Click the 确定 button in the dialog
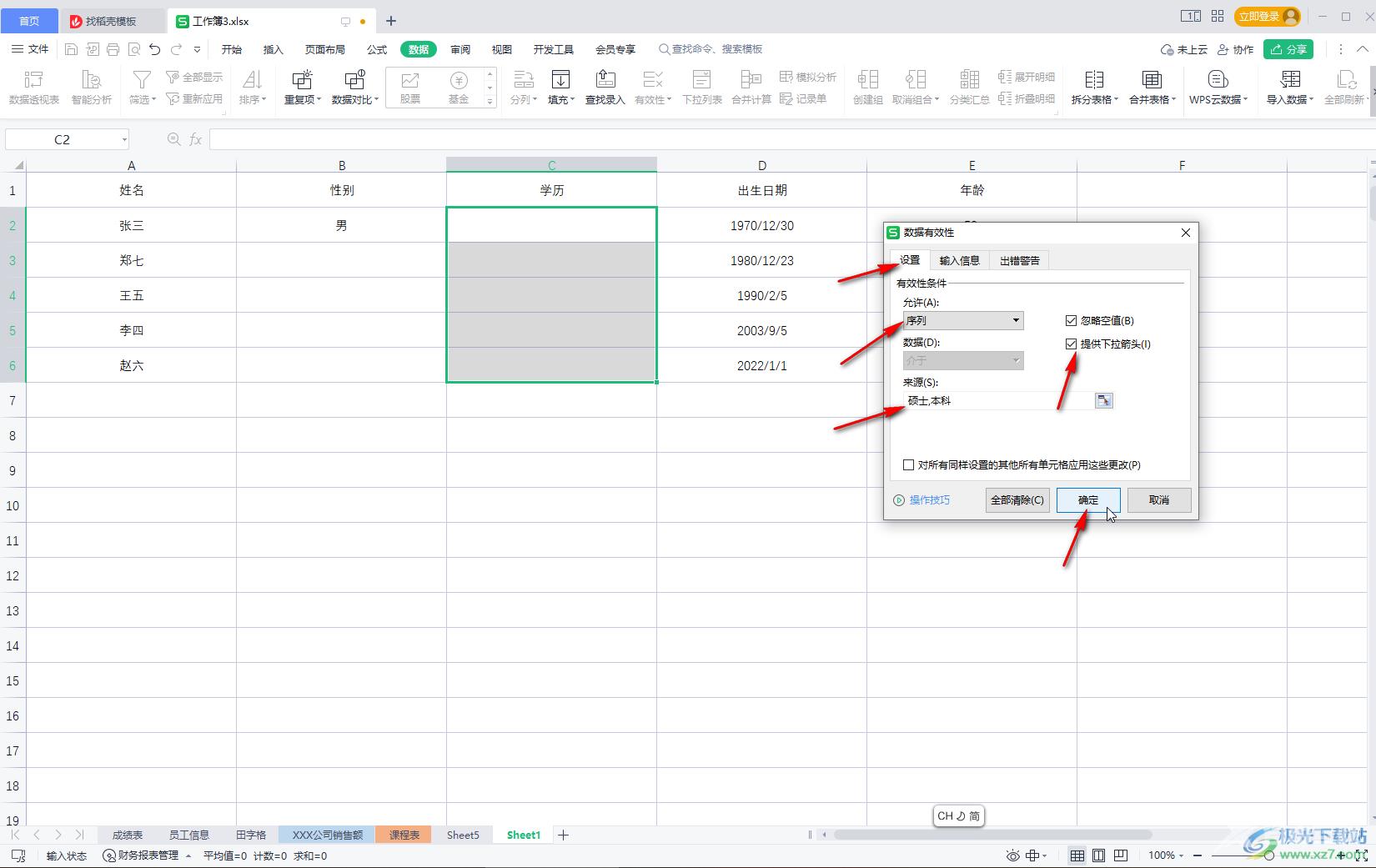 coord(1088,500)
